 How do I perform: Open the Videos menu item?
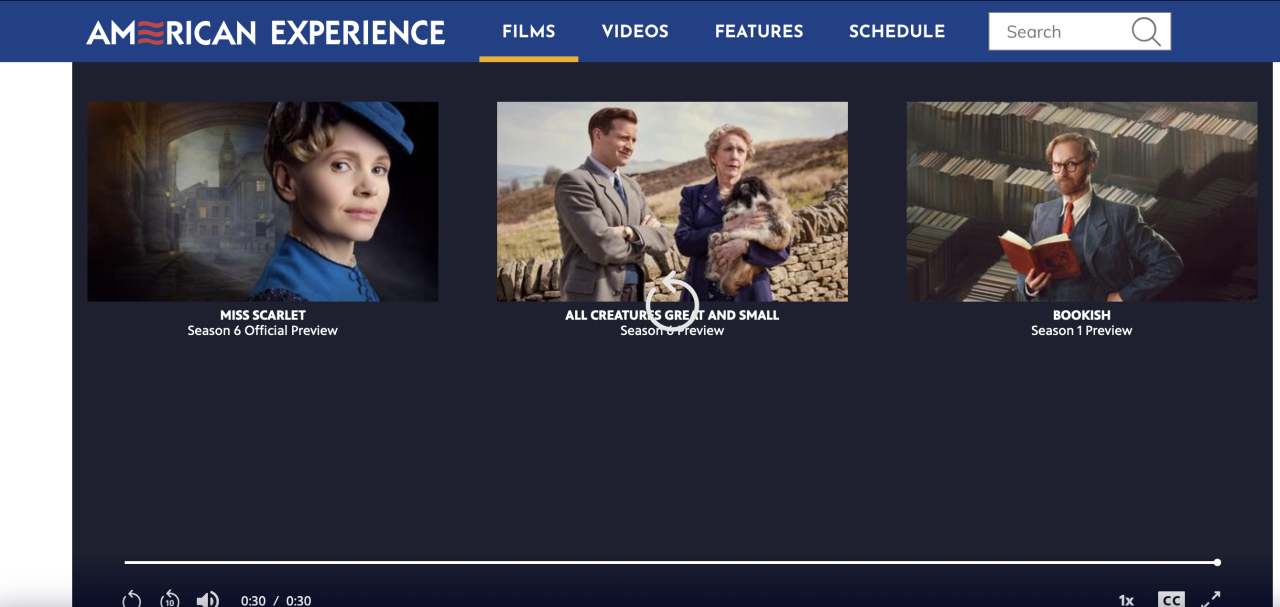(x=635, y=31)
